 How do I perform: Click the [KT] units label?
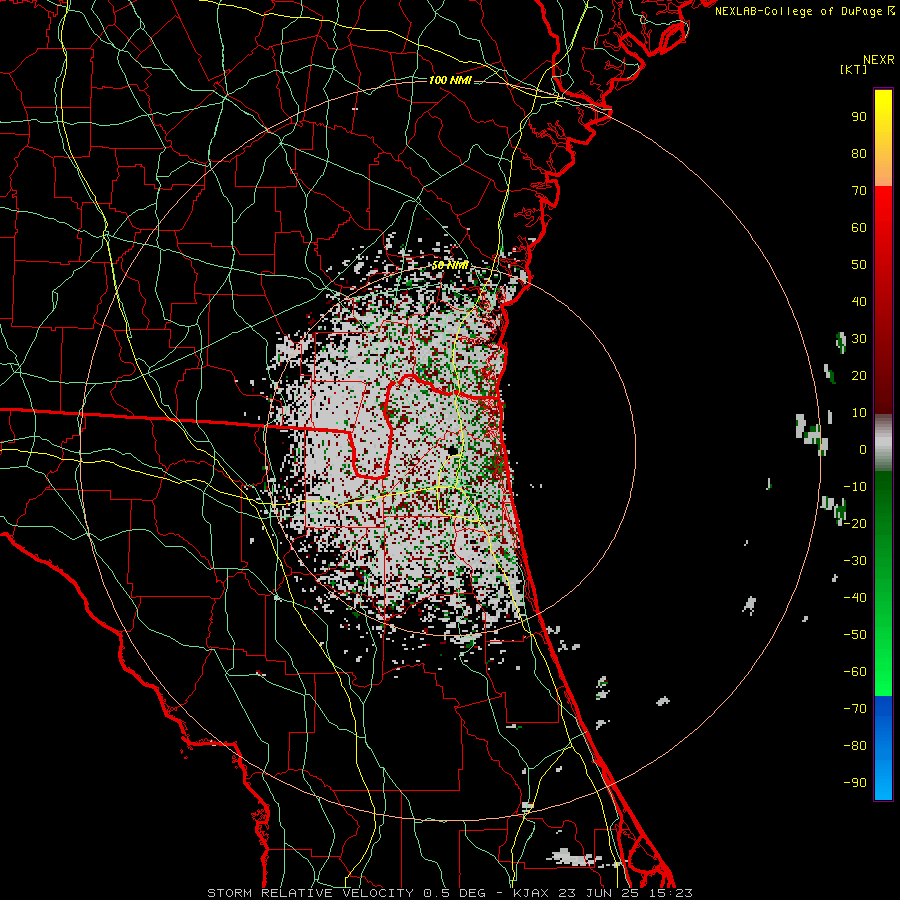pyautogui.click(x=854, y=69)
